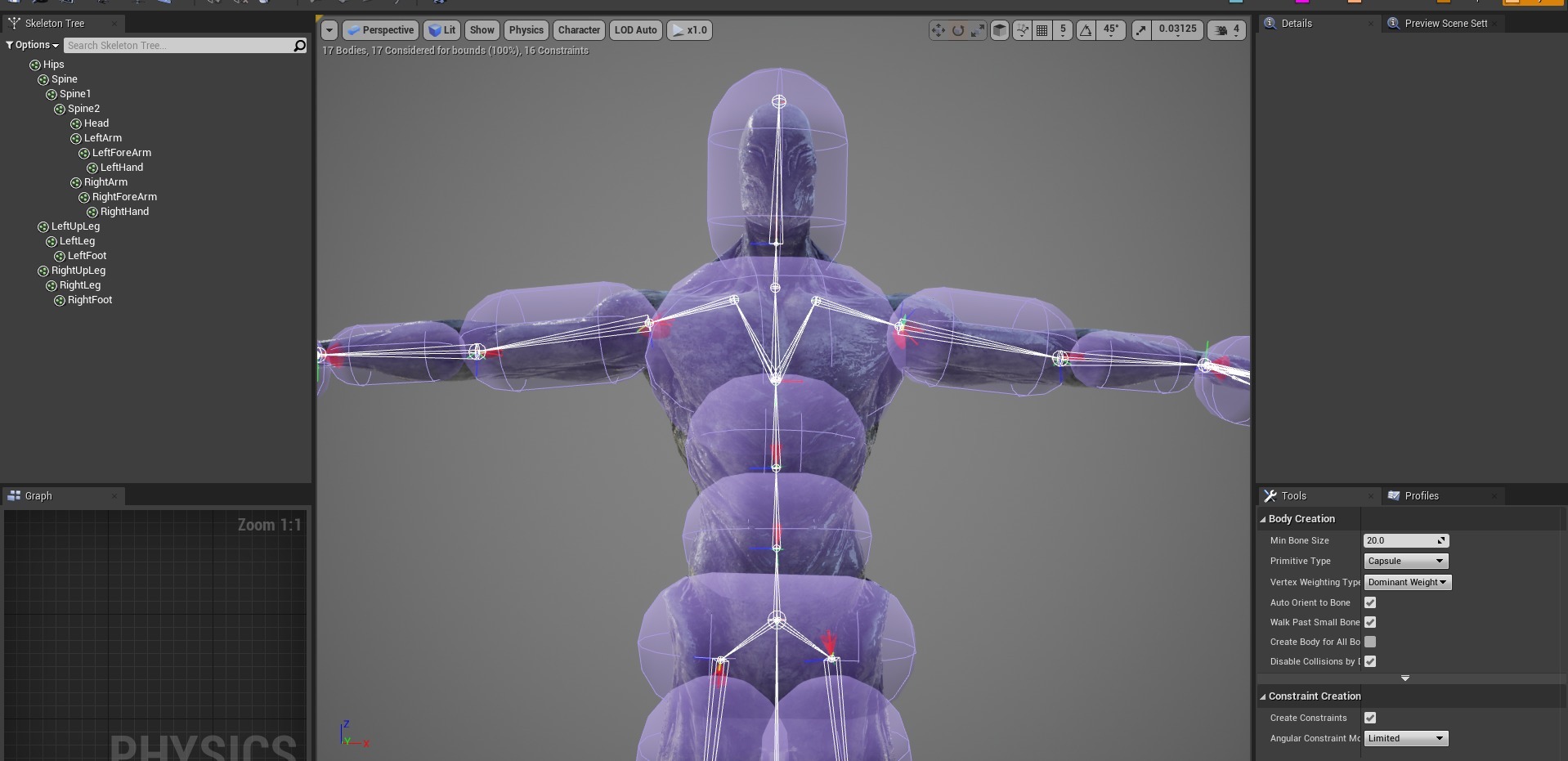The width and height of the screenshot is (1568, 761).
Task: Click the Spine2 bone icon
Action: pos(60,109)
